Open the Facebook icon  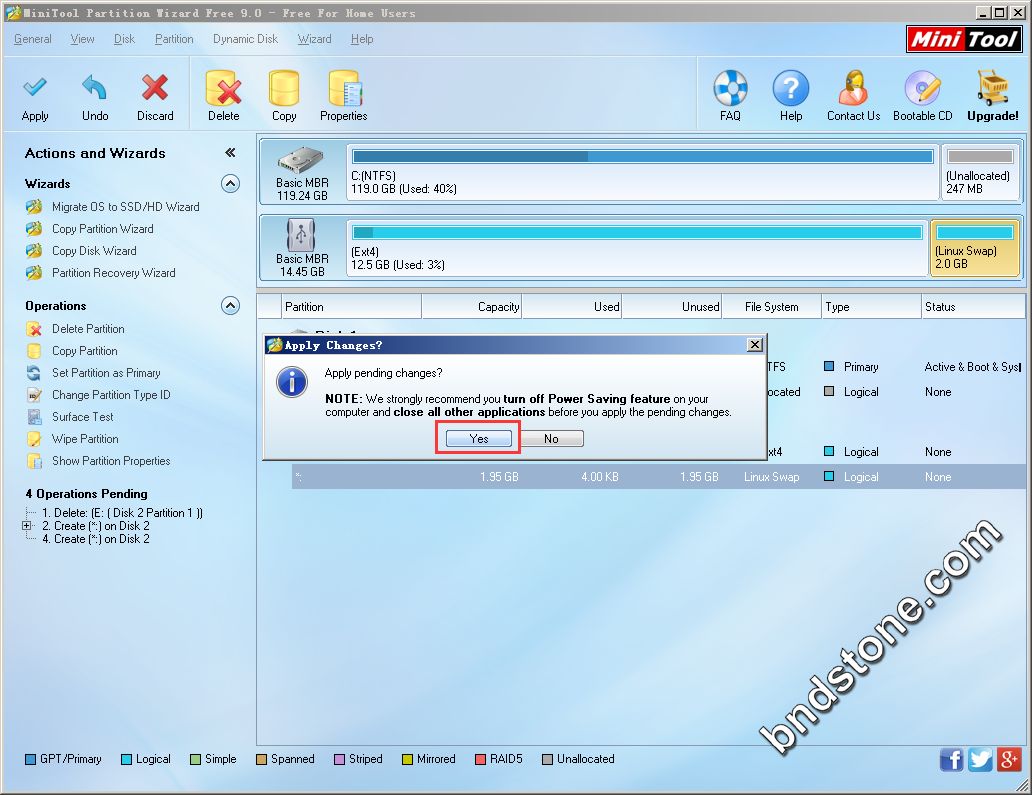click(952, 759)
